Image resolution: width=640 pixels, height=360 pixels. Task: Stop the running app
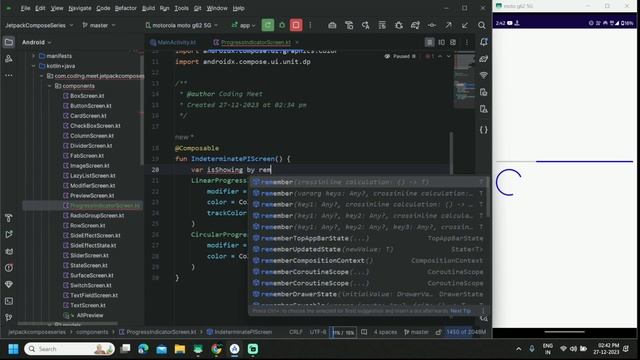pyautogui.click(x=296, y=25)
